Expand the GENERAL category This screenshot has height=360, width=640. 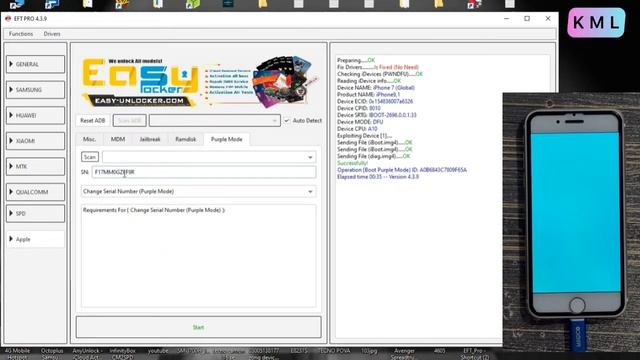(x=36, y=64)
